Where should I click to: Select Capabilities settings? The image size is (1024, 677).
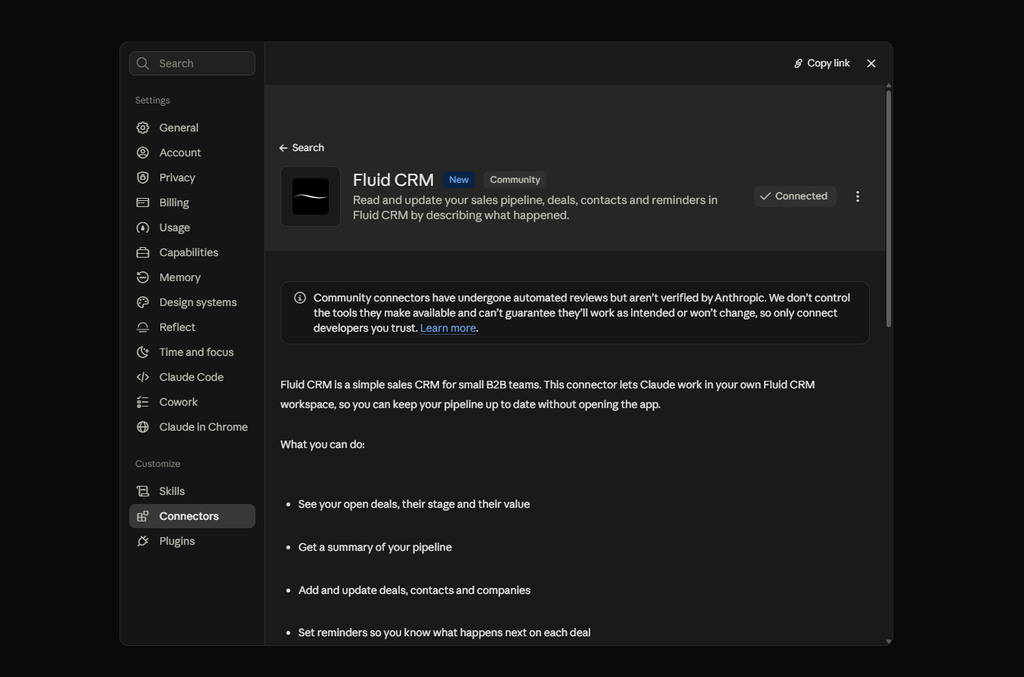coord(192,252)
